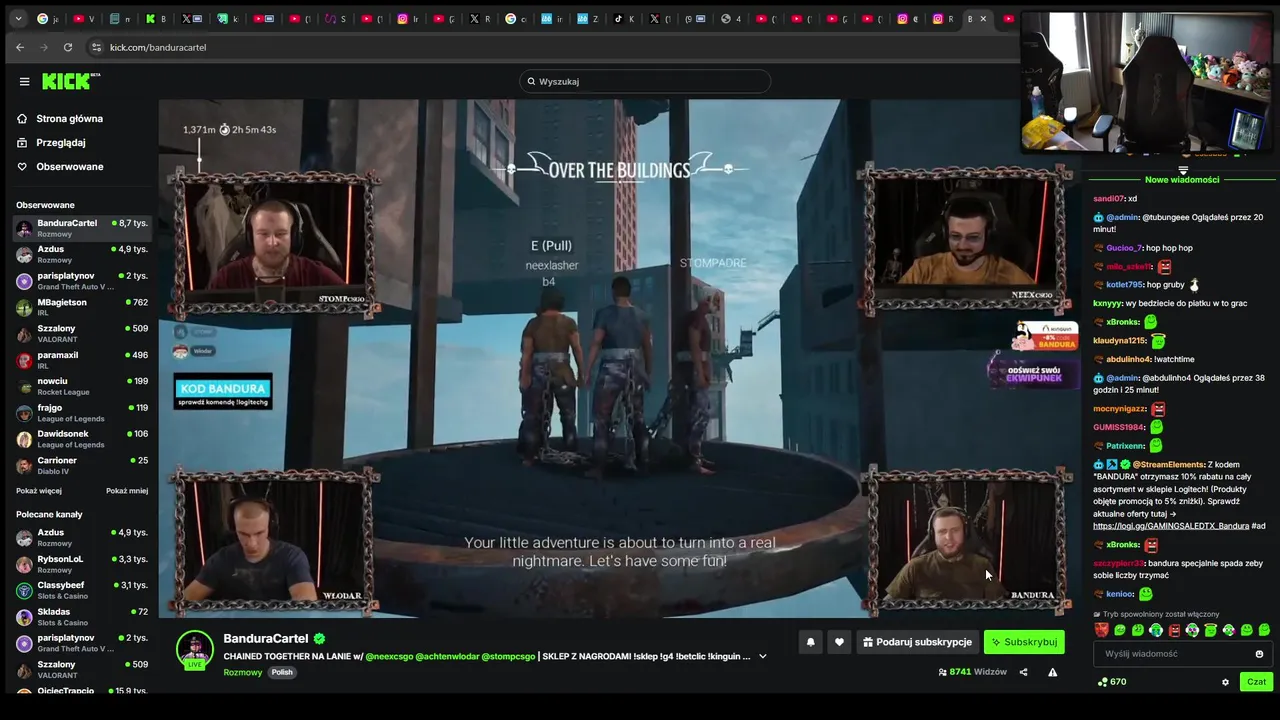Viewport: 1280px width, 720px height.
Task: Click the Kick logo in header
Action: point(71,81)
